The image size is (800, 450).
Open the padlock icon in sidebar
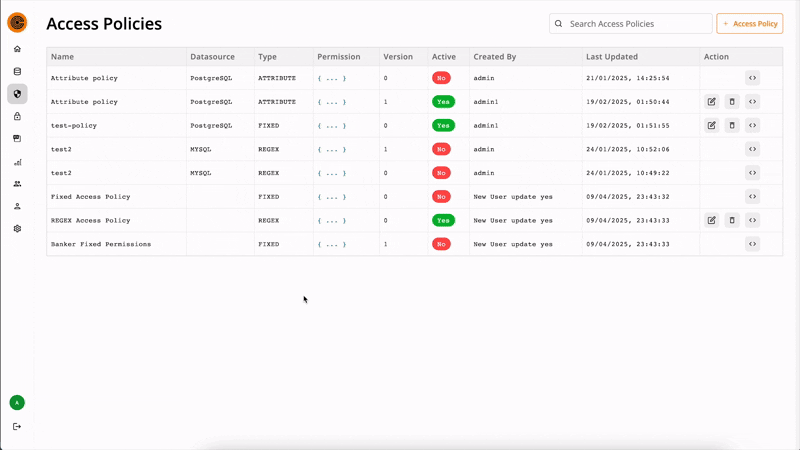pos(17,116)
